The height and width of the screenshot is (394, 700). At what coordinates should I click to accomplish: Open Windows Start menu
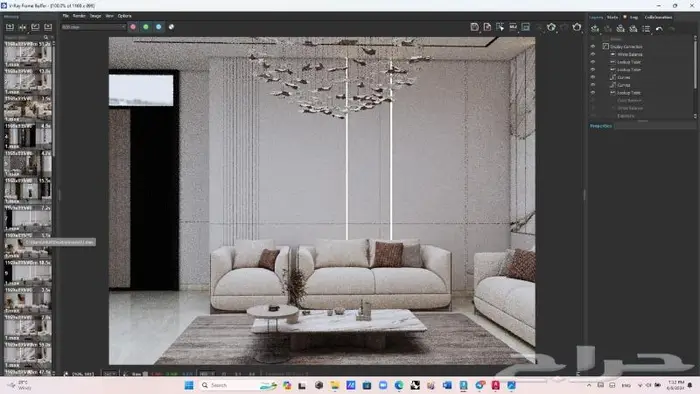189,385
